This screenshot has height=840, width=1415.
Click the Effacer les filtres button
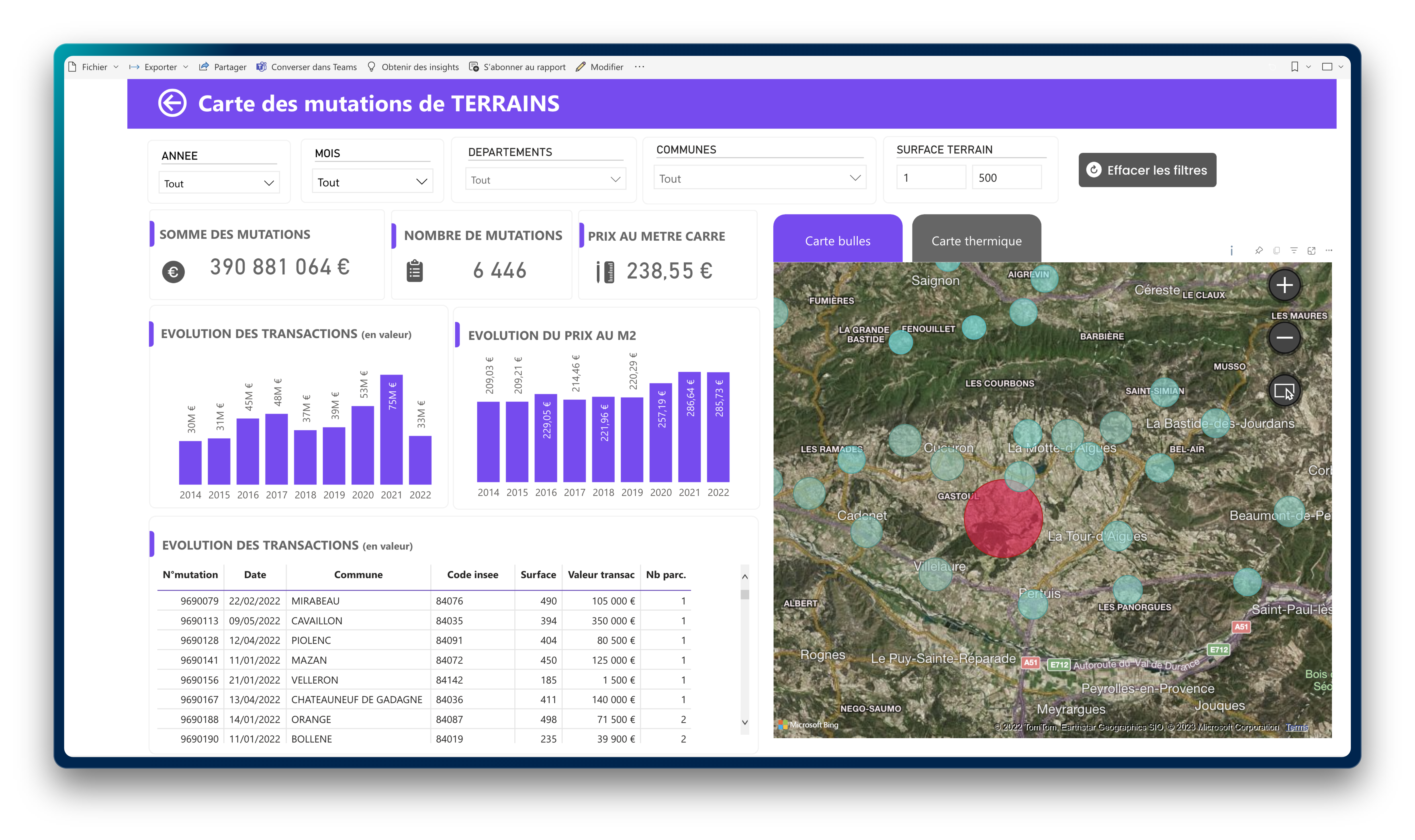pyautogui.click(x=1147, y=170)
